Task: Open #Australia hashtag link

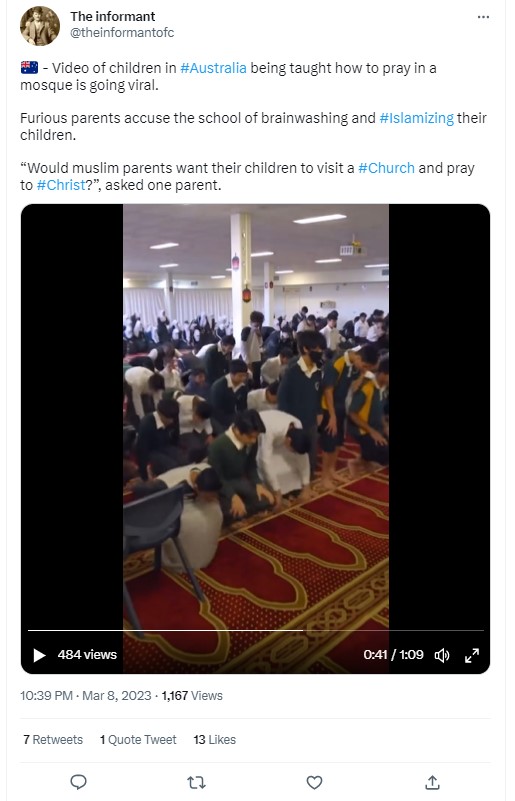Action: pyautogui.click(x=213, y=68)
